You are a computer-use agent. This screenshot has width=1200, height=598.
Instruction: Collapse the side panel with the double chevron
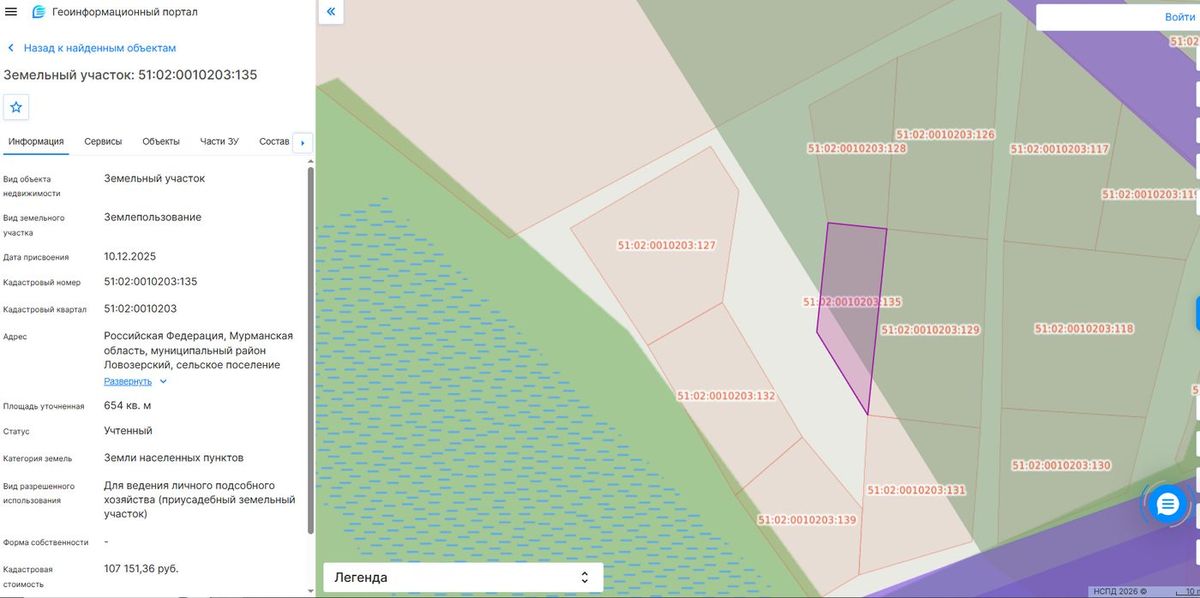point(331,12)
